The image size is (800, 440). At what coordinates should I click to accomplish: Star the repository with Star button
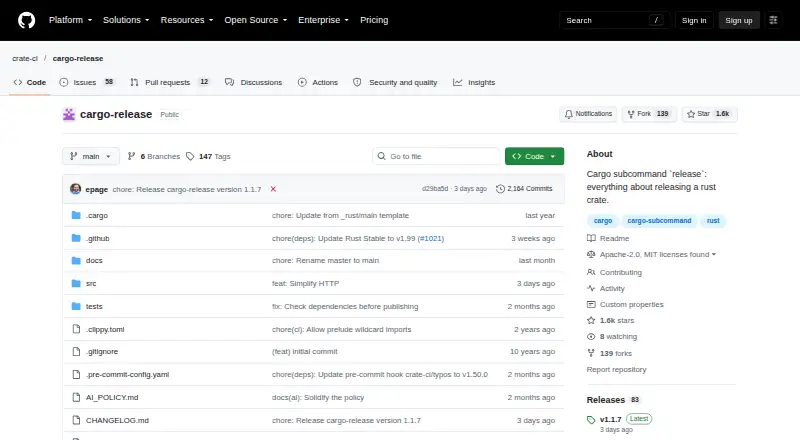[x=709, y=114]
